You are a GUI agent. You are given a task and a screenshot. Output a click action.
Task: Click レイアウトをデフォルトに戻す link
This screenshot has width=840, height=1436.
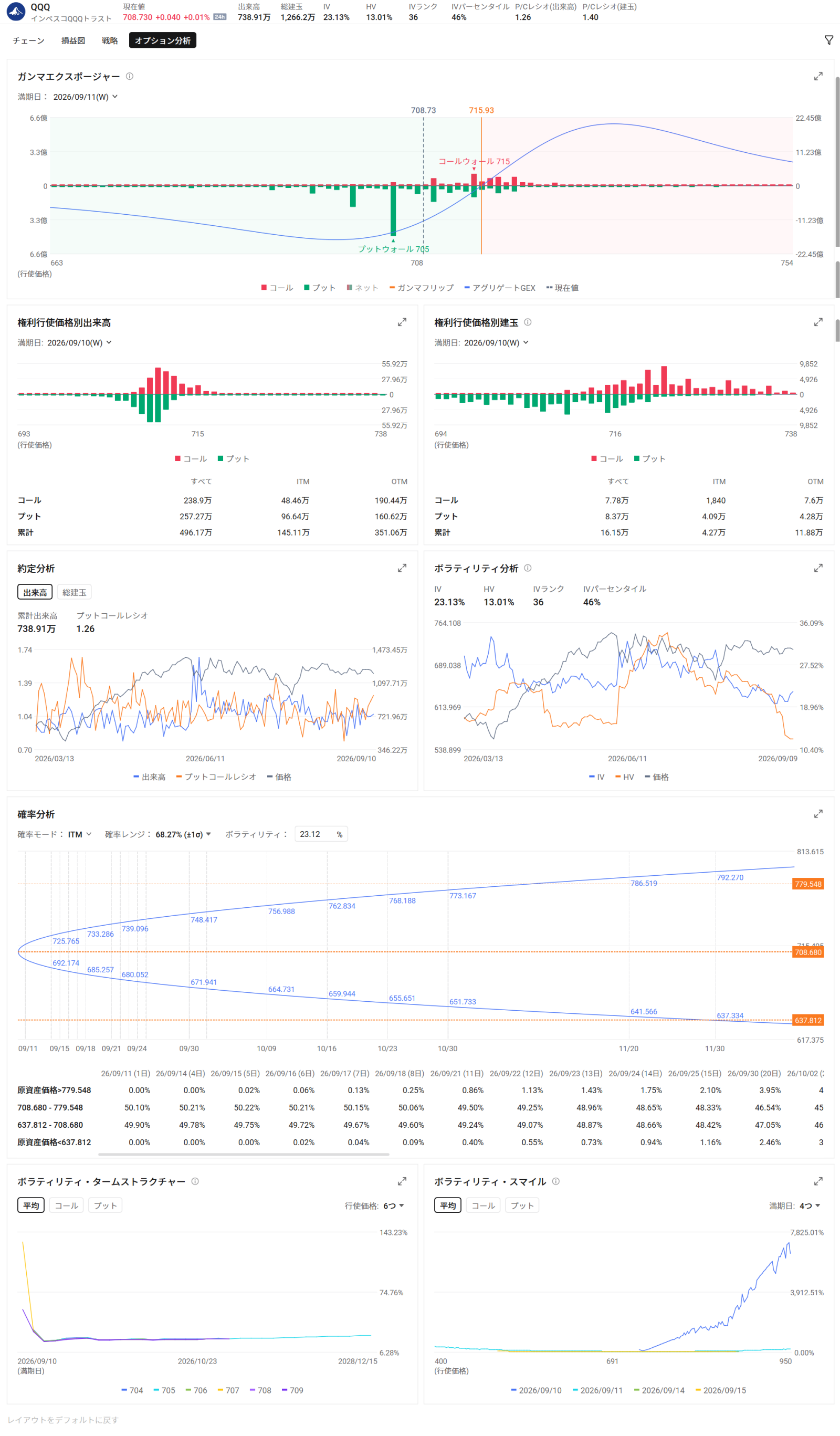63,1420
